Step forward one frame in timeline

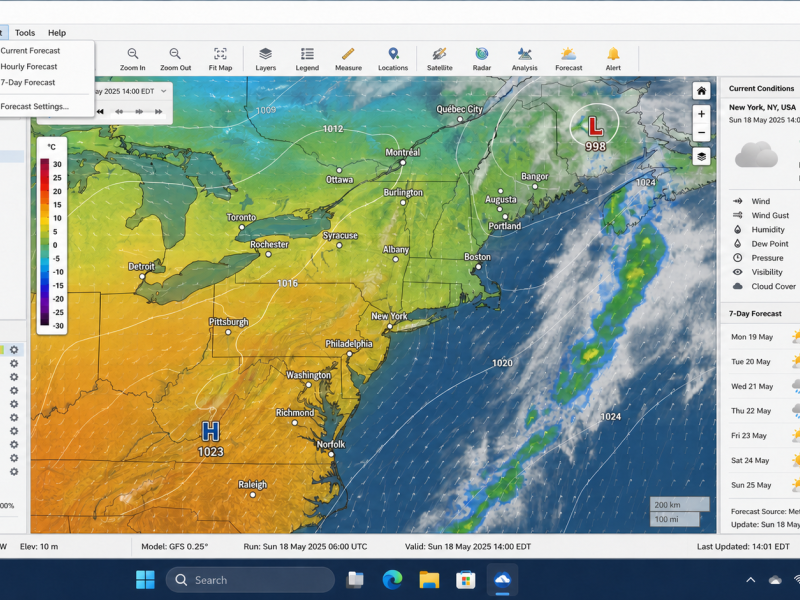[x=139, y=111]
